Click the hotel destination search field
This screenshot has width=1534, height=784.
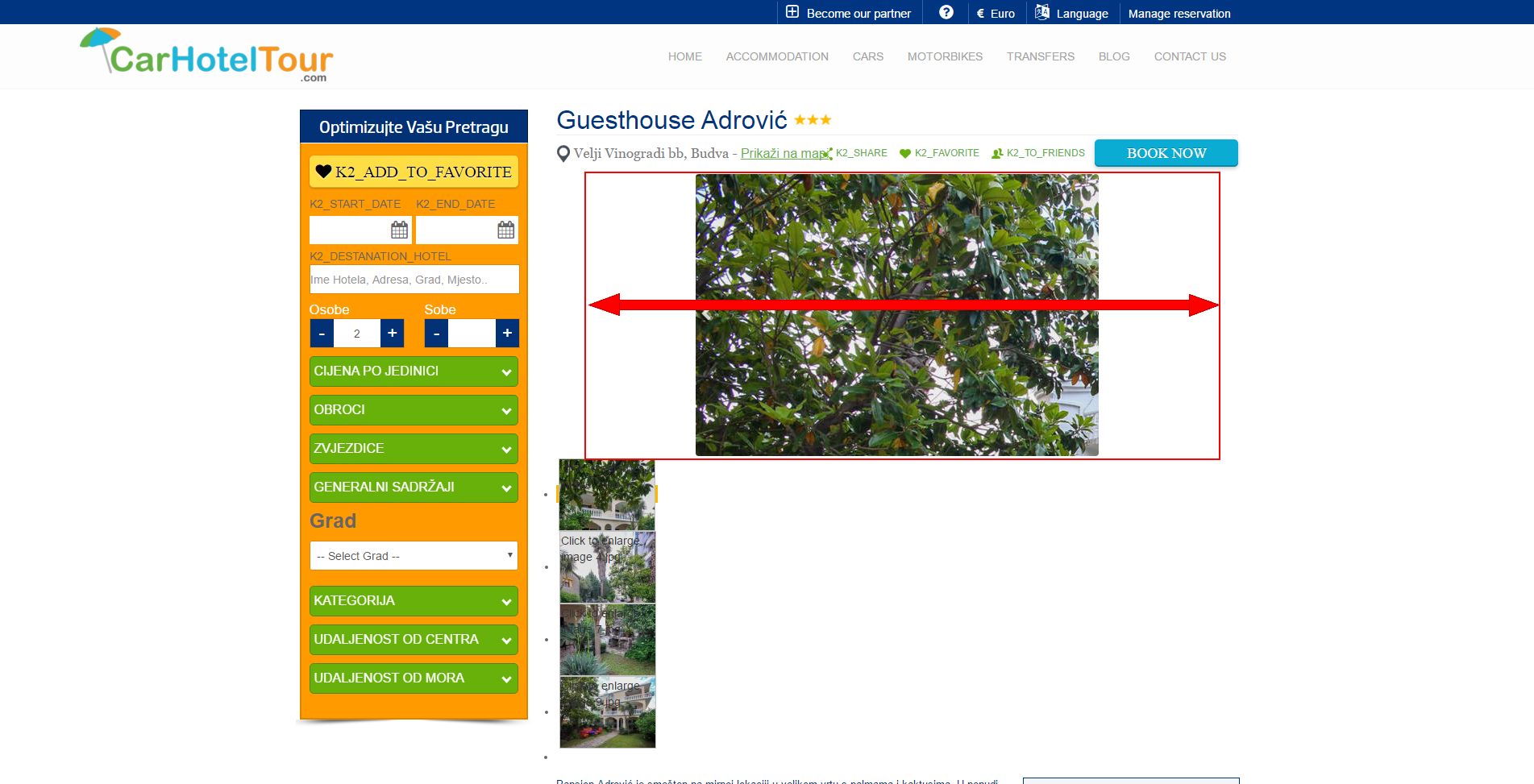coord(414,280)
